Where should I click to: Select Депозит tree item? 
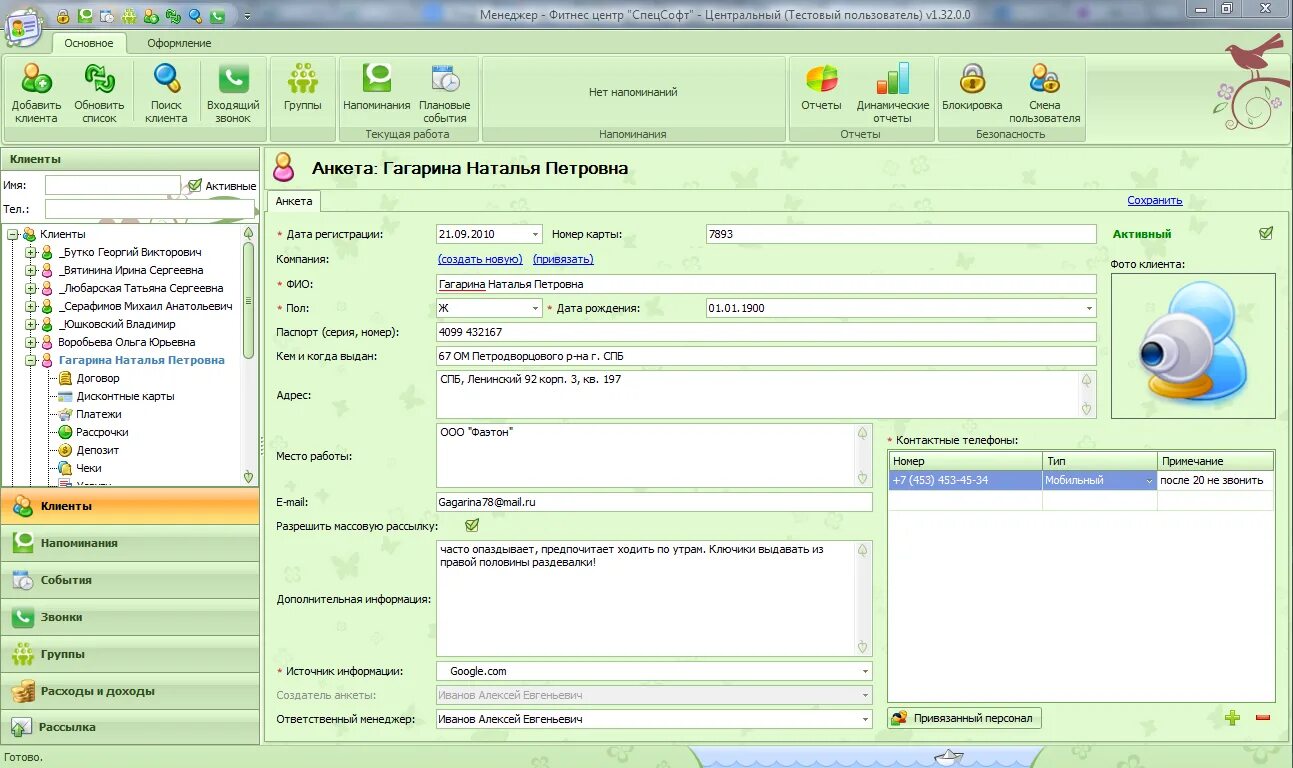(98, 450)
